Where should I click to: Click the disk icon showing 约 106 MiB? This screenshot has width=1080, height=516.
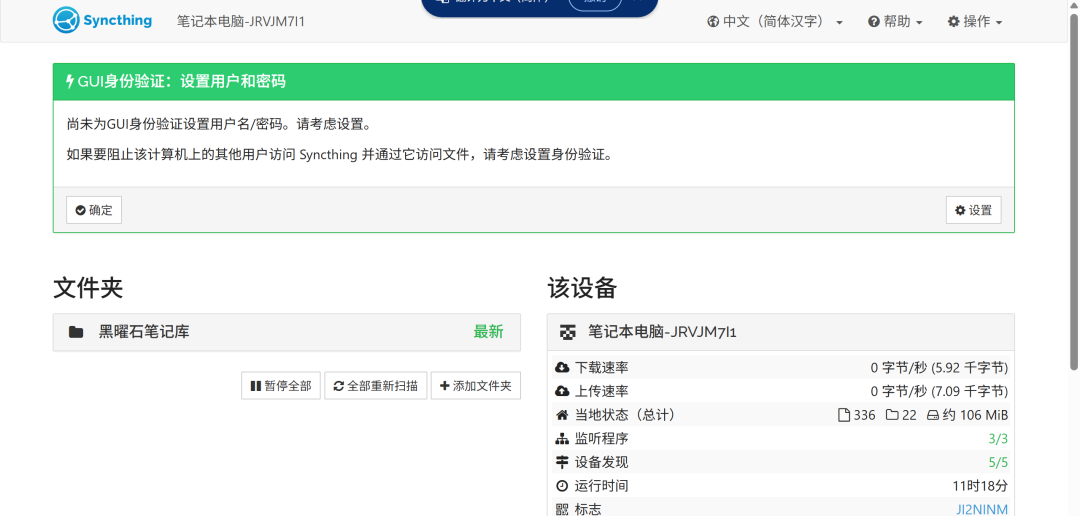click(x=933, y=415)
